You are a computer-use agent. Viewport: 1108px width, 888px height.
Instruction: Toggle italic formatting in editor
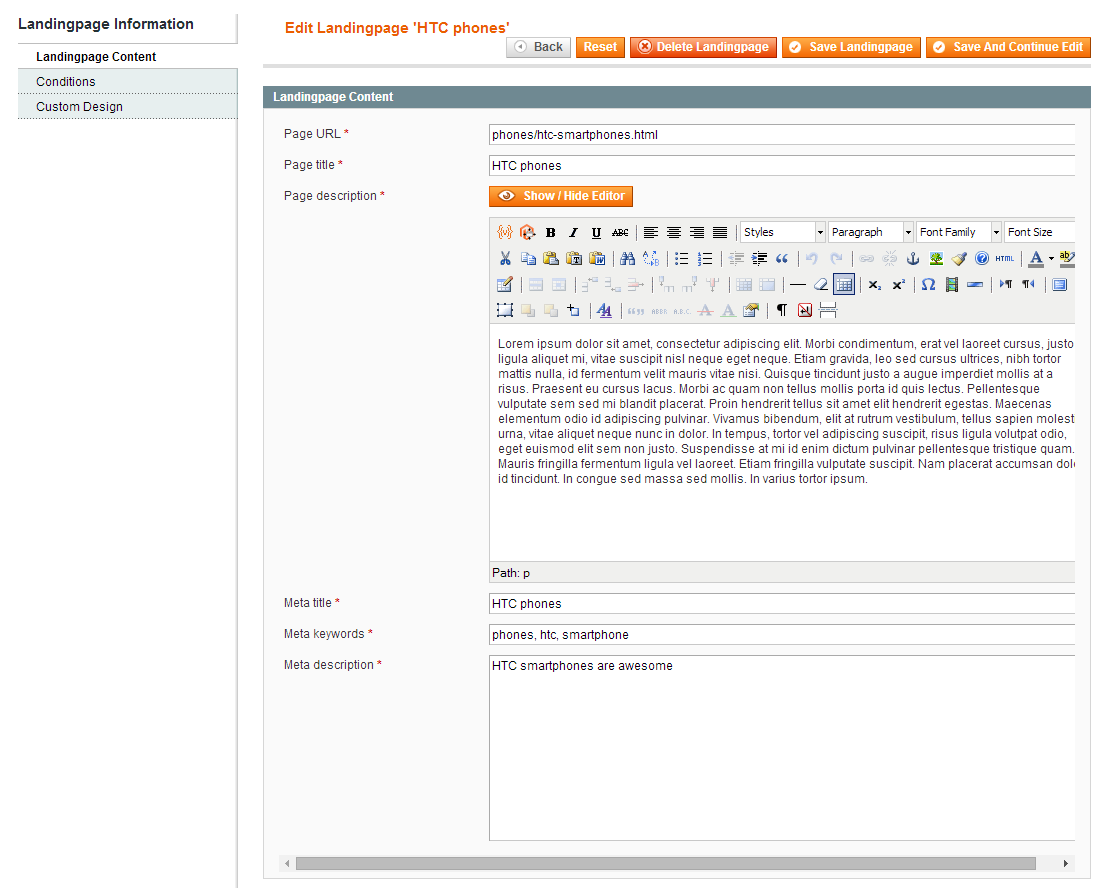[x=573, y=232]
